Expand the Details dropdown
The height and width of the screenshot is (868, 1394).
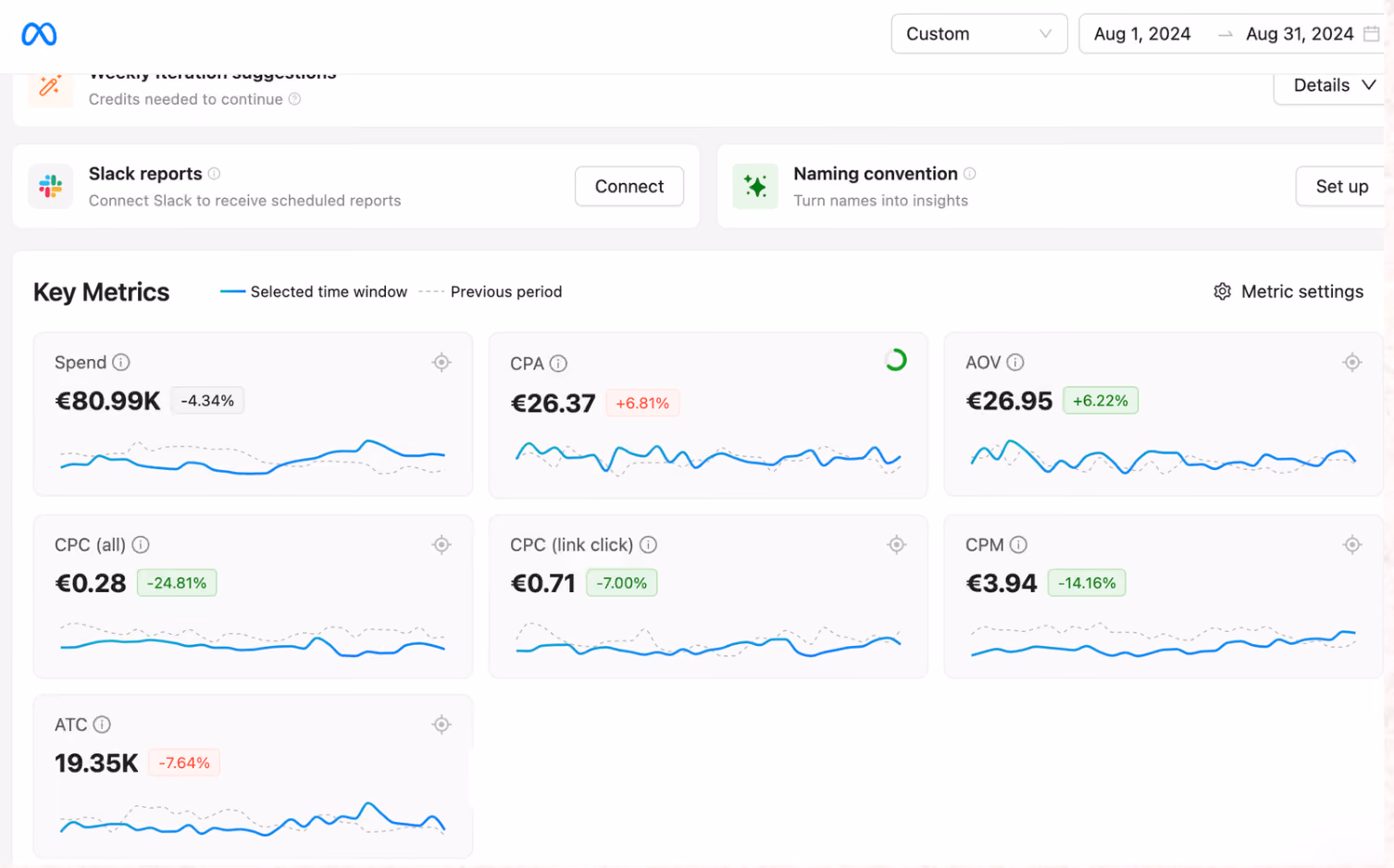(1332, 85)
